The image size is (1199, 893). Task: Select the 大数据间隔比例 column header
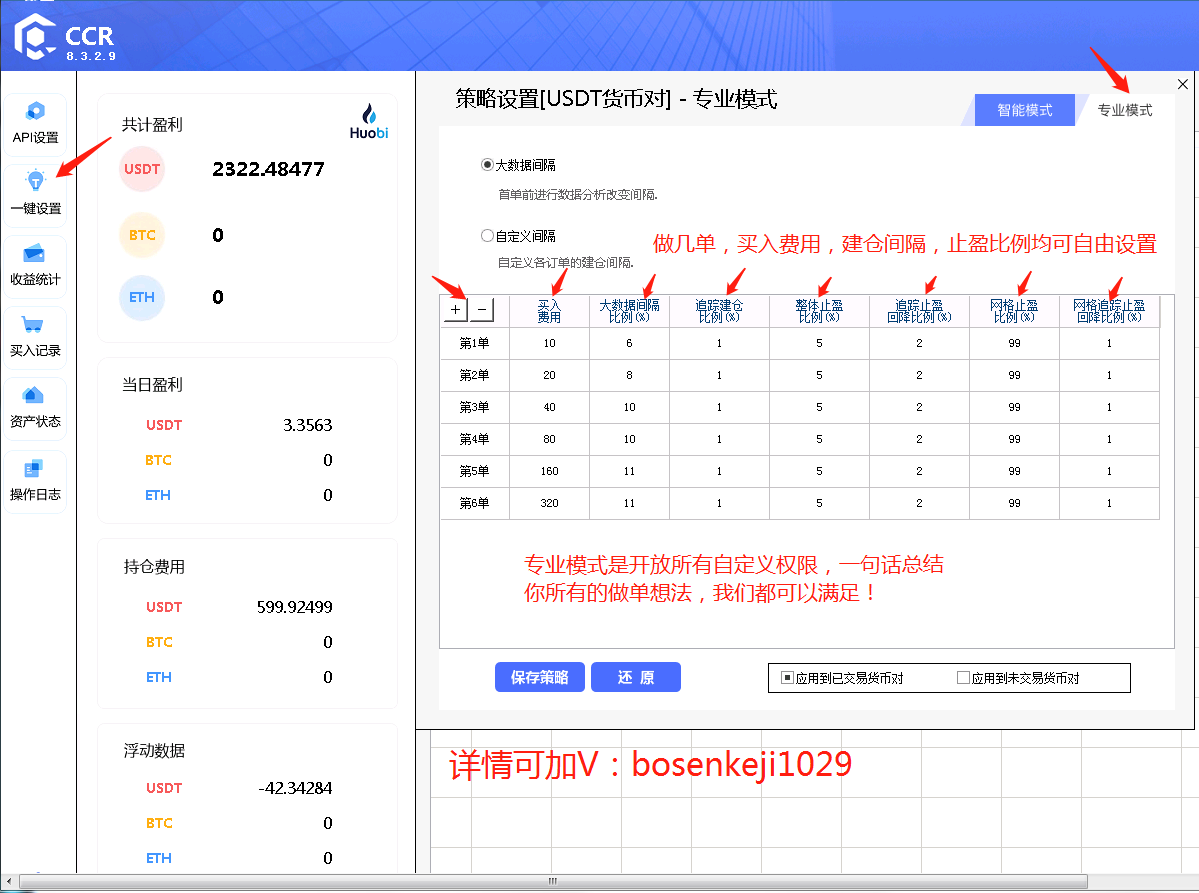[629, 311]
